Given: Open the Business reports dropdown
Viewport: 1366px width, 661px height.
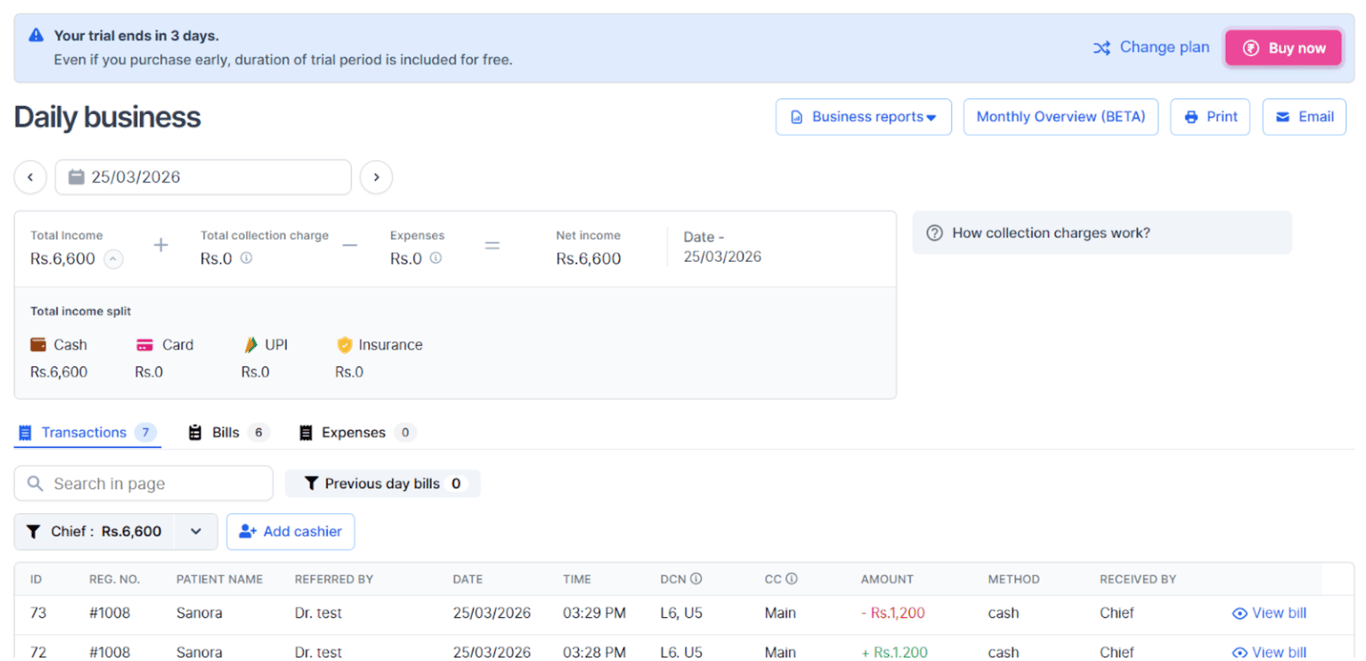Looking at the screenshot, I should coord(863,117).
